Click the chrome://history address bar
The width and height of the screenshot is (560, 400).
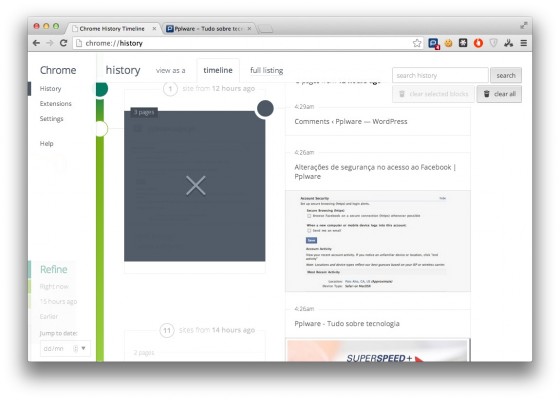[243, 43]
